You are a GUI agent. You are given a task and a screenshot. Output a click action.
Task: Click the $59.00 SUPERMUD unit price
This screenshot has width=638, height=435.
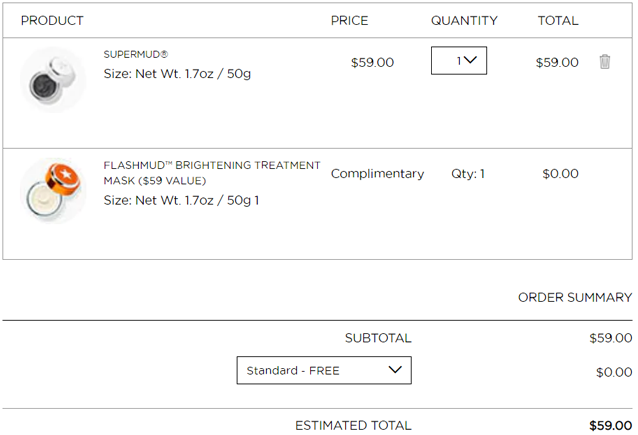click(x=372, y=62)
